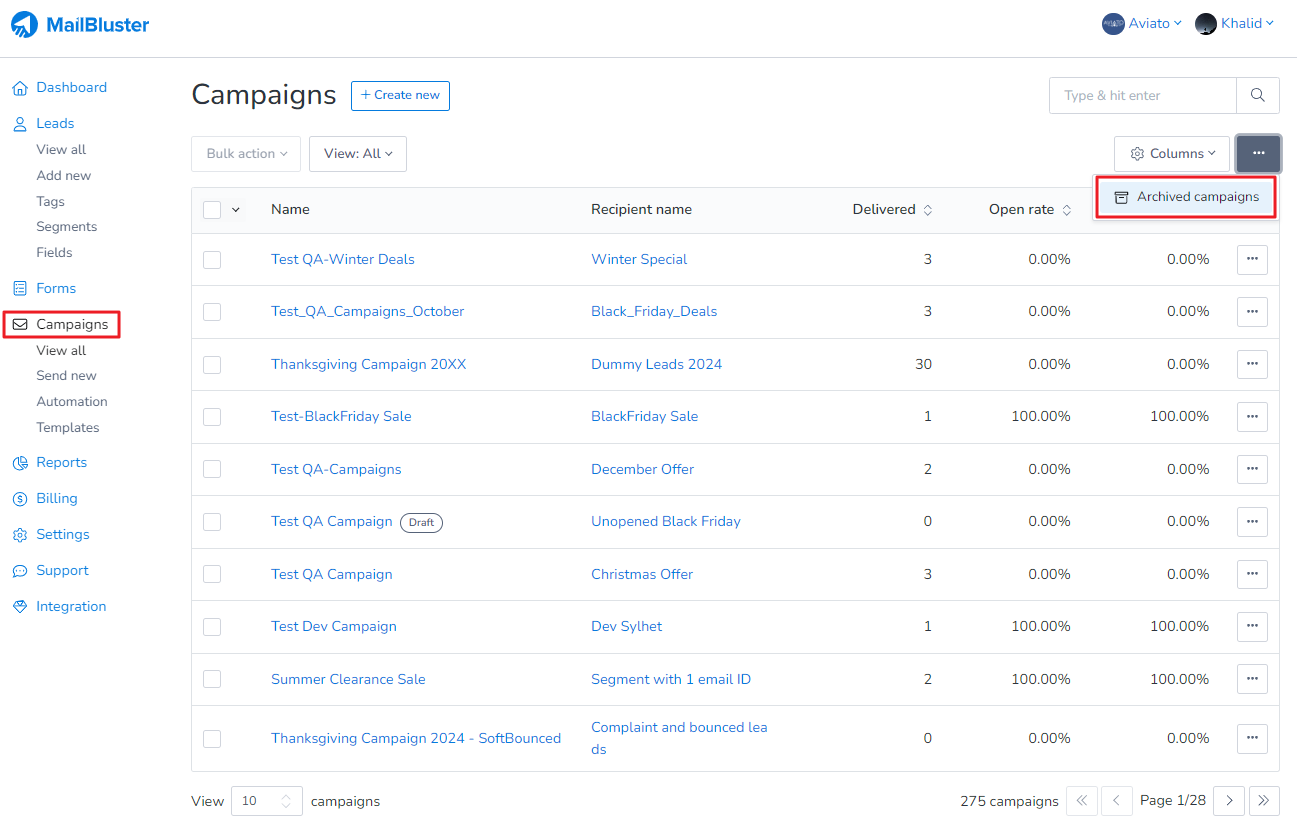Open three-dot menu for Summer Clearance Sale row
The width and height of the screenshot is (1297, 830).
click(1252, 679)
